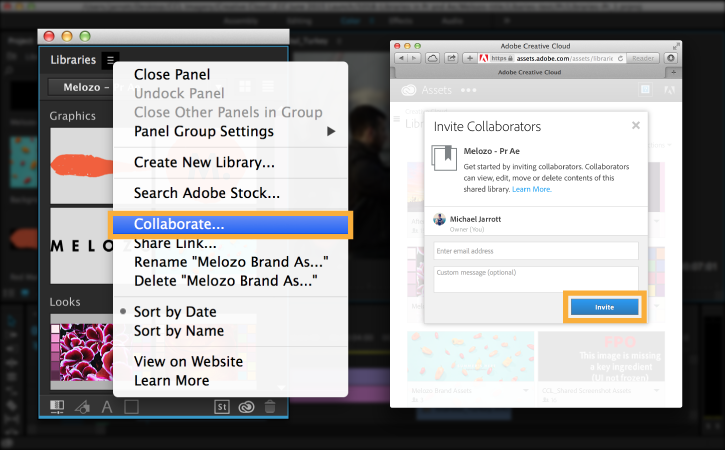The width and height of the screenshot is (725, 450).
Task: Choose Delete "Melozo Brand As..." item
Action: [225, 281]
